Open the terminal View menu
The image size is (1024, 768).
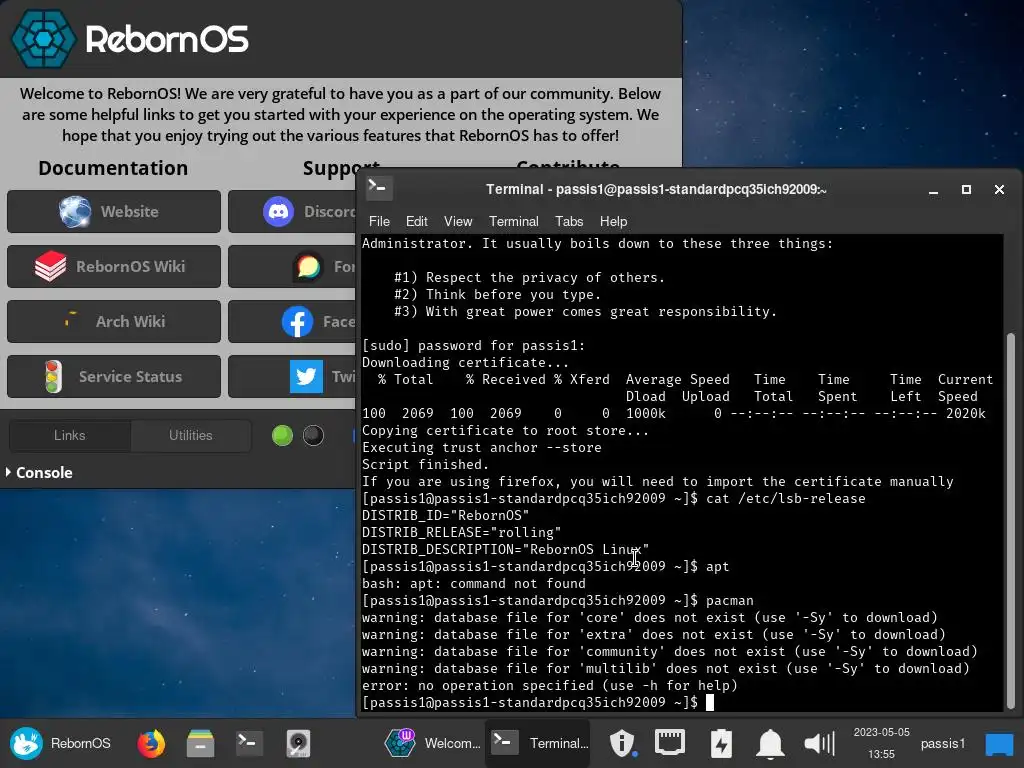pyautogui.click(x=458, y=221)
